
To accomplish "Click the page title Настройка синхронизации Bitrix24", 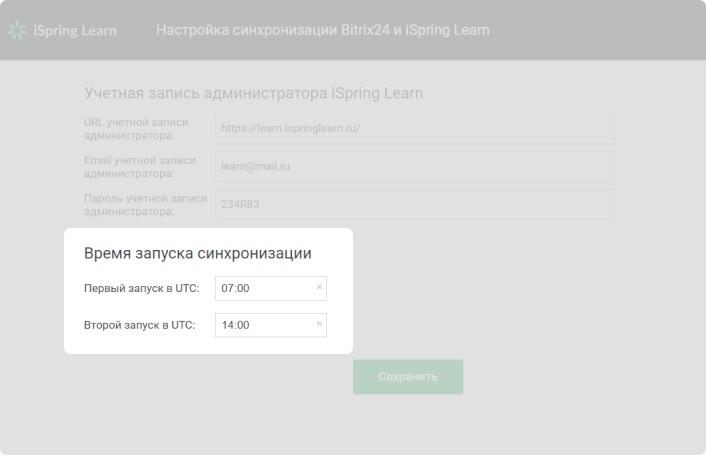I will (x=323, y=30).
